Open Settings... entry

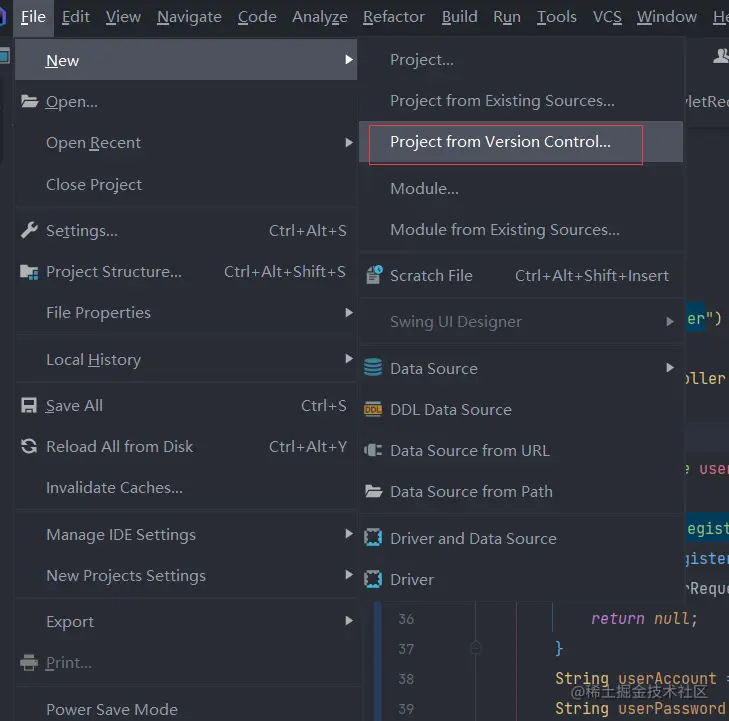point(186,231)
